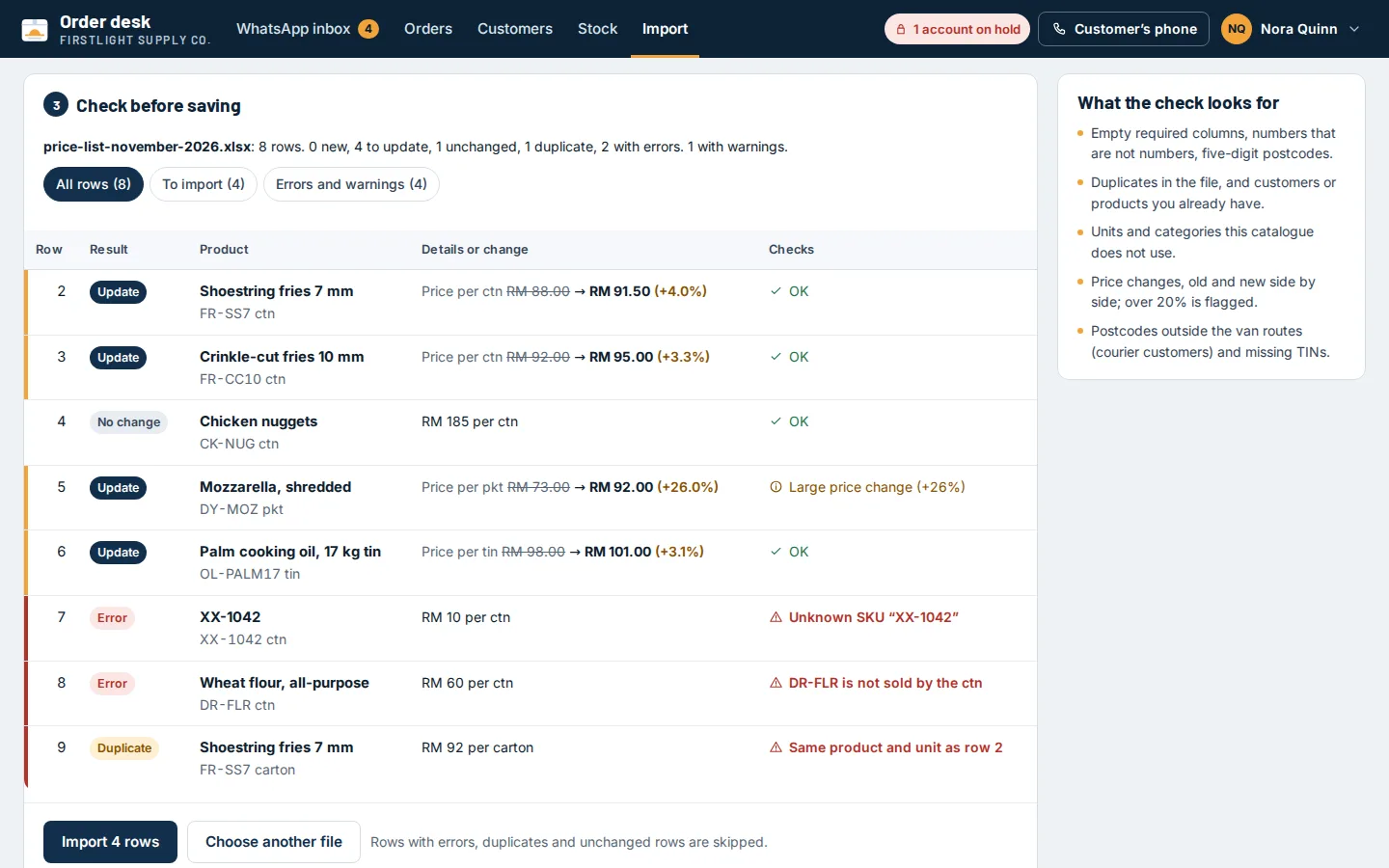Screen dimensions: 1389x868
Task: Click the SKU text OL-PALM17 tin
Action: pyautogui.click(x=250, y=574)
